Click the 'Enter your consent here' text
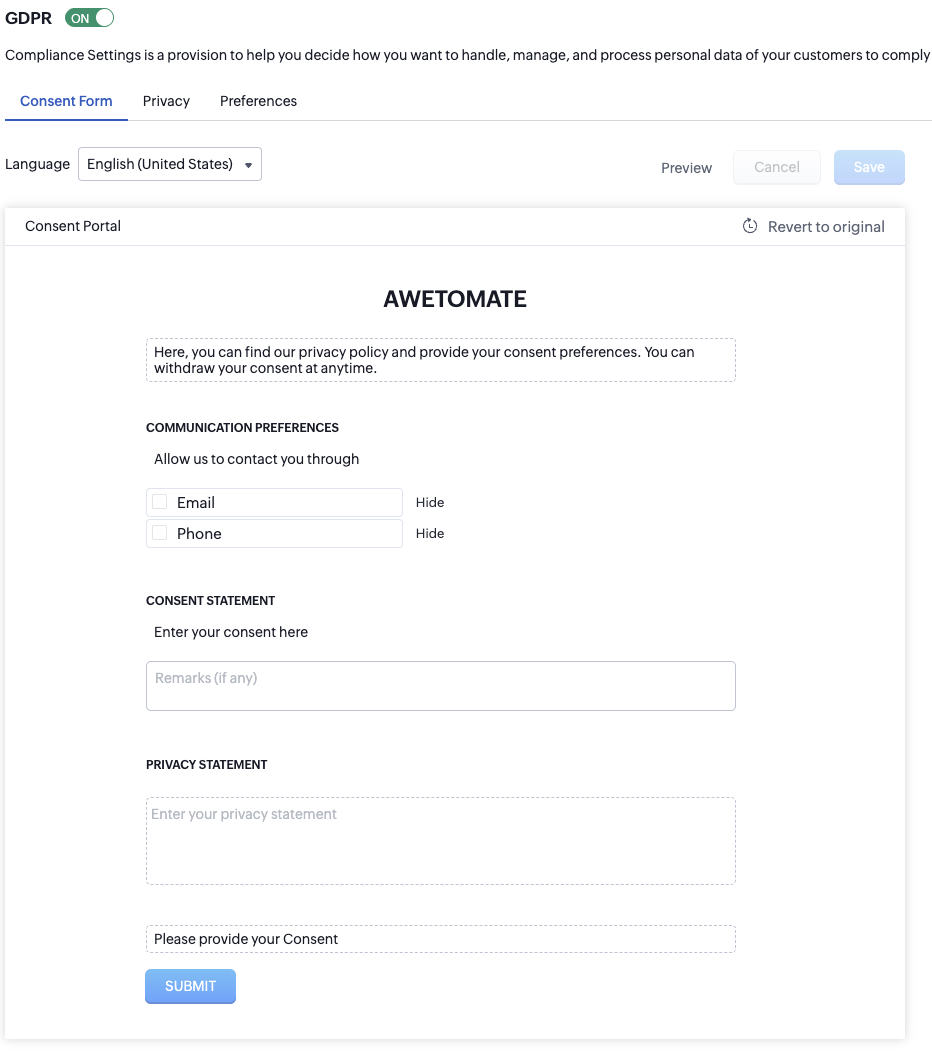Viewport: 932px width, 1062px height. (x=231, y=632)
